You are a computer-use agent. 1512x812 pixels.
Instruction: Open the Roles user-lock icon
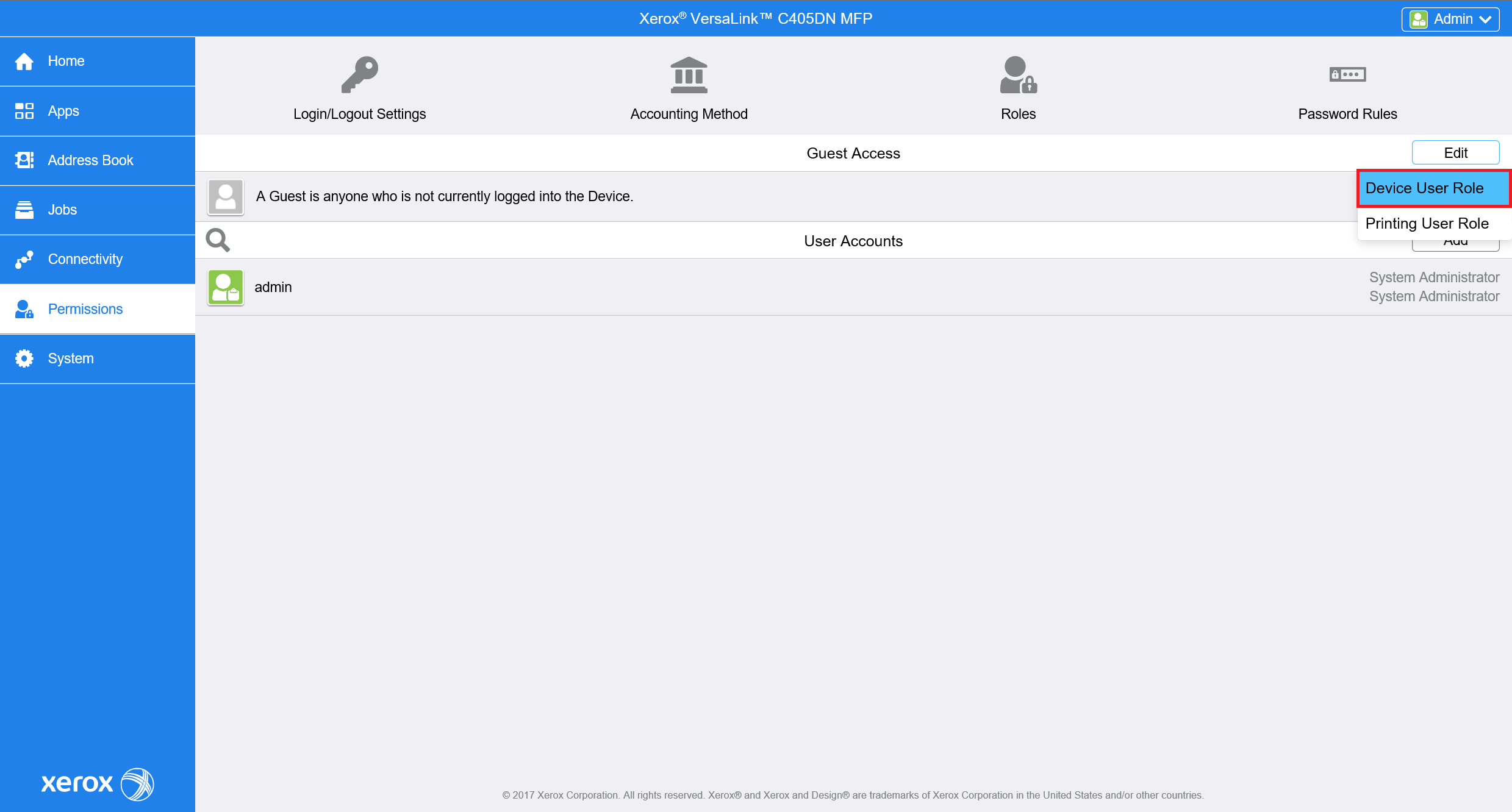click(x=1018, y=75)
